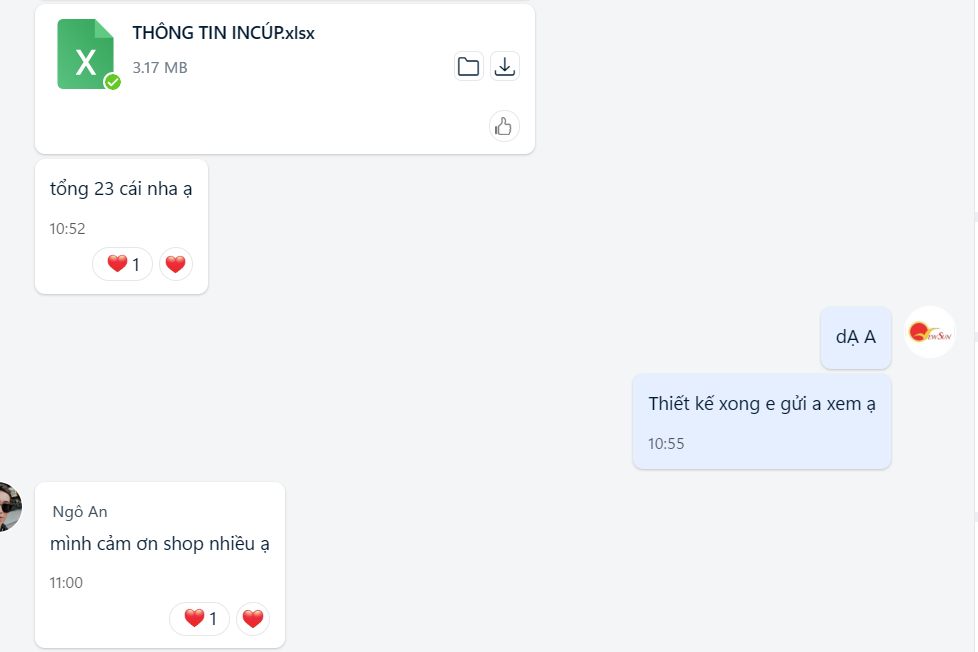Screen dimensions: 978x652
Task: Select the "tổng 23 cái nha ạ" message
Action: pyautogui.click(x=121, y=188)
